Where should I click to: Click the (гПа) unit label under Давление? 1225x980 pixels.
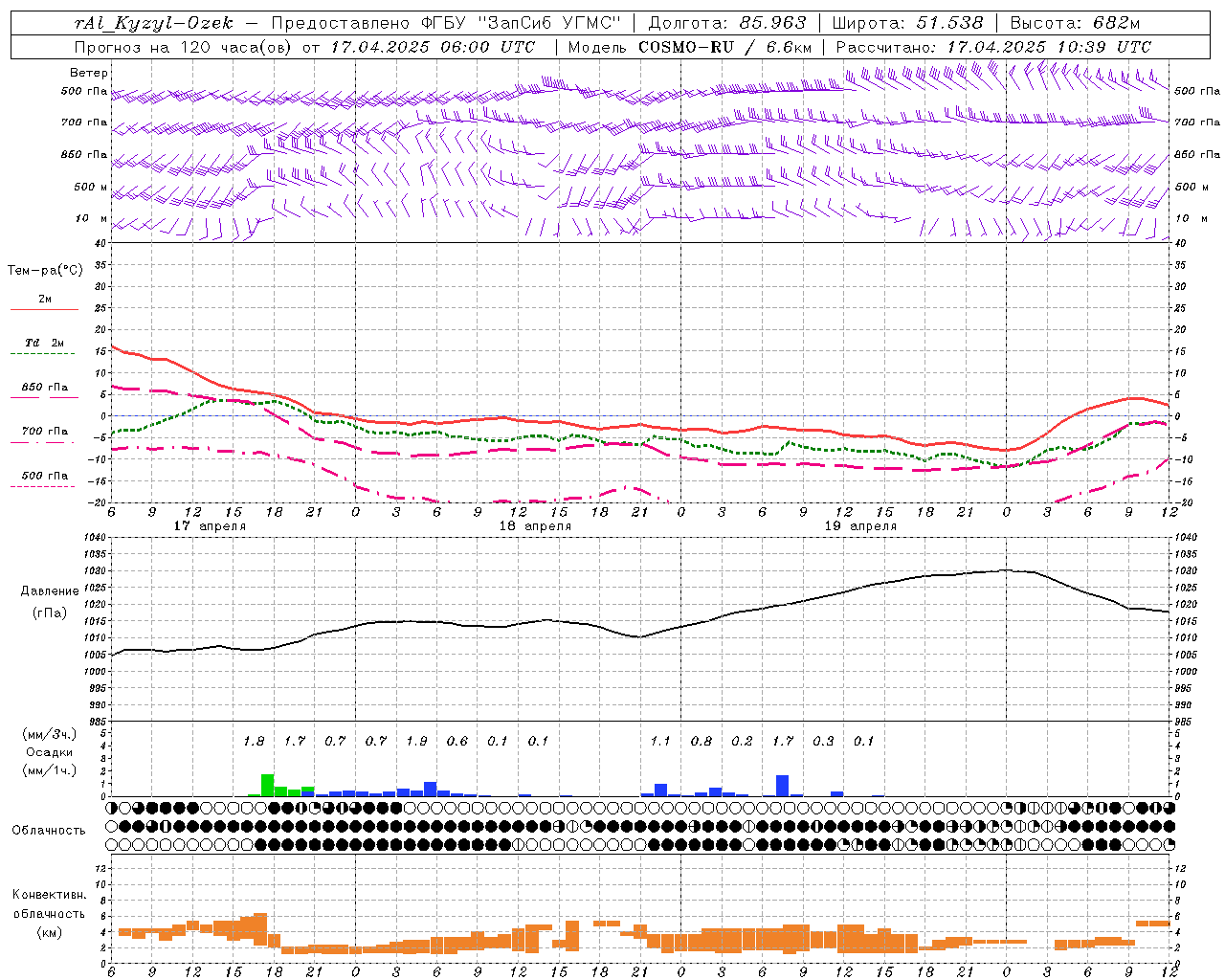pyautogui.click(x=50, y=612)
